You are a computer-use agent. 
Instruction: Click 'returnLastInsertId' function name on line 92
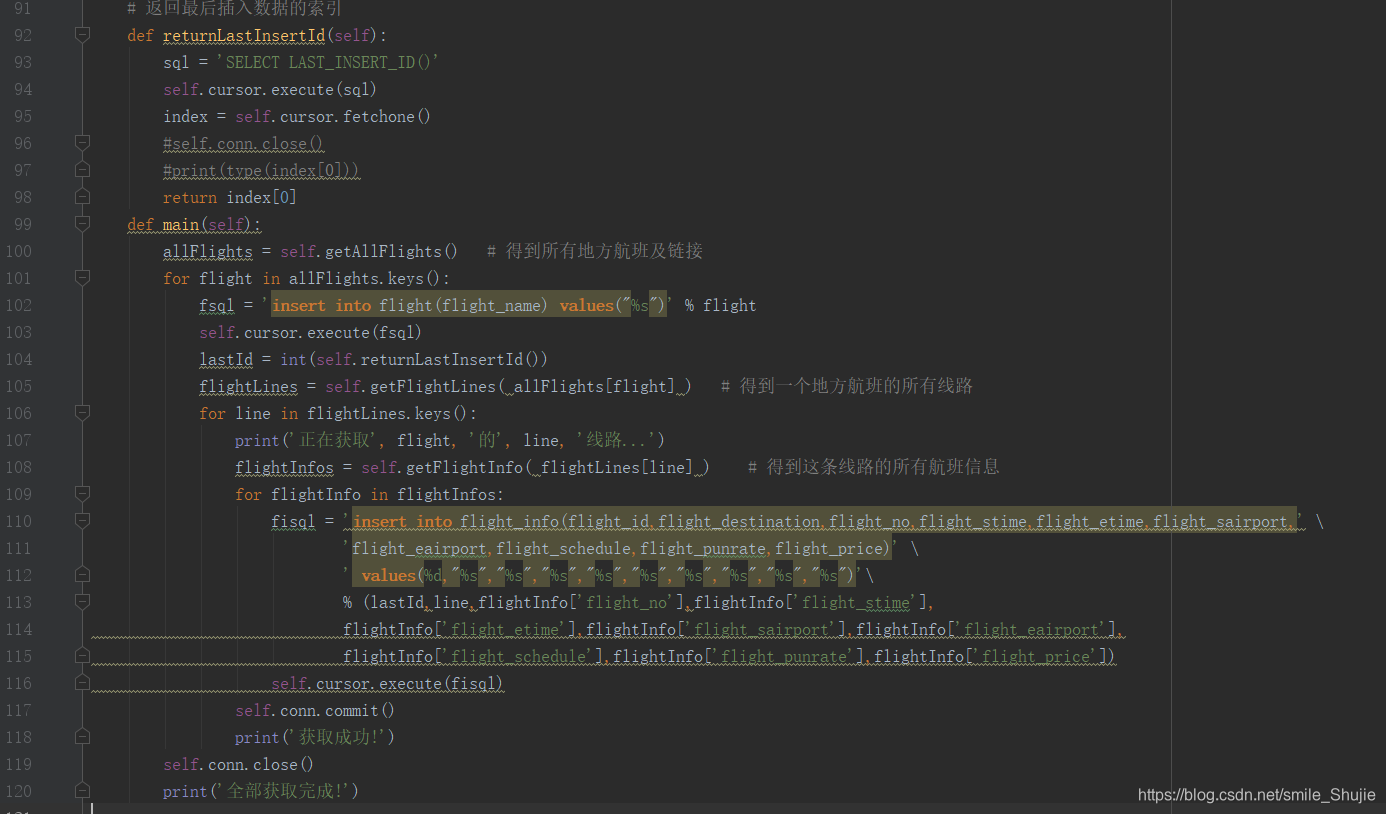coord(244,35)
